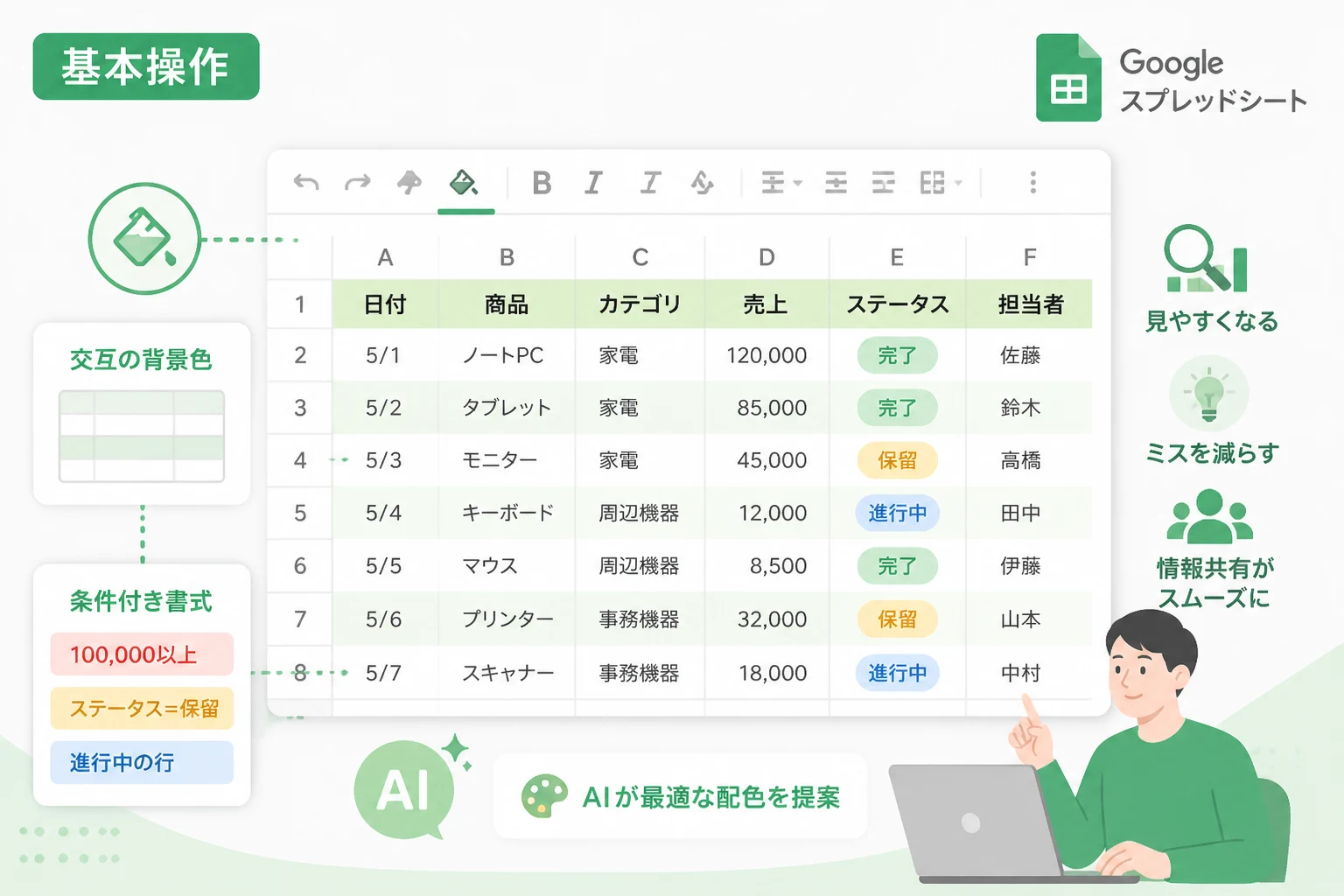Select the paint format tool
The width and height of the screenshot is (1344, 896).
click(x=409, y=182)
